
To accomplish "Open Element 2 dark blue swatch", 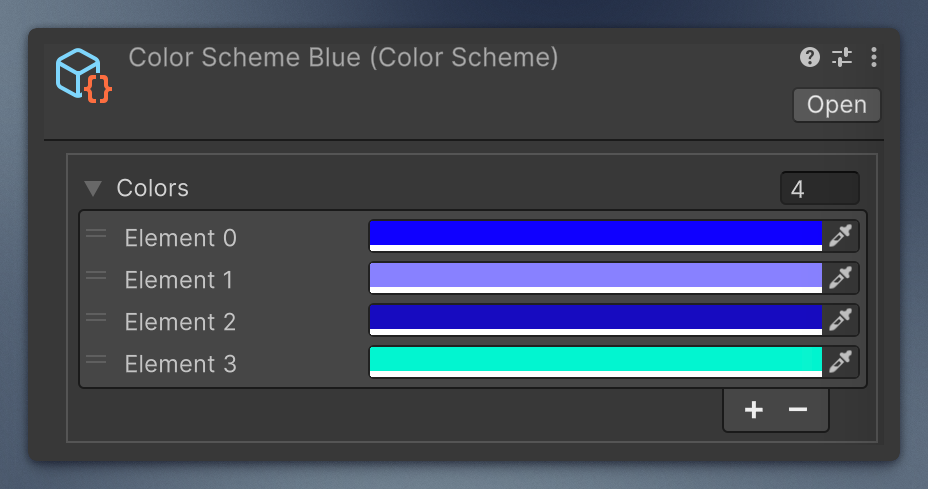I will click(x=595, y=320).
